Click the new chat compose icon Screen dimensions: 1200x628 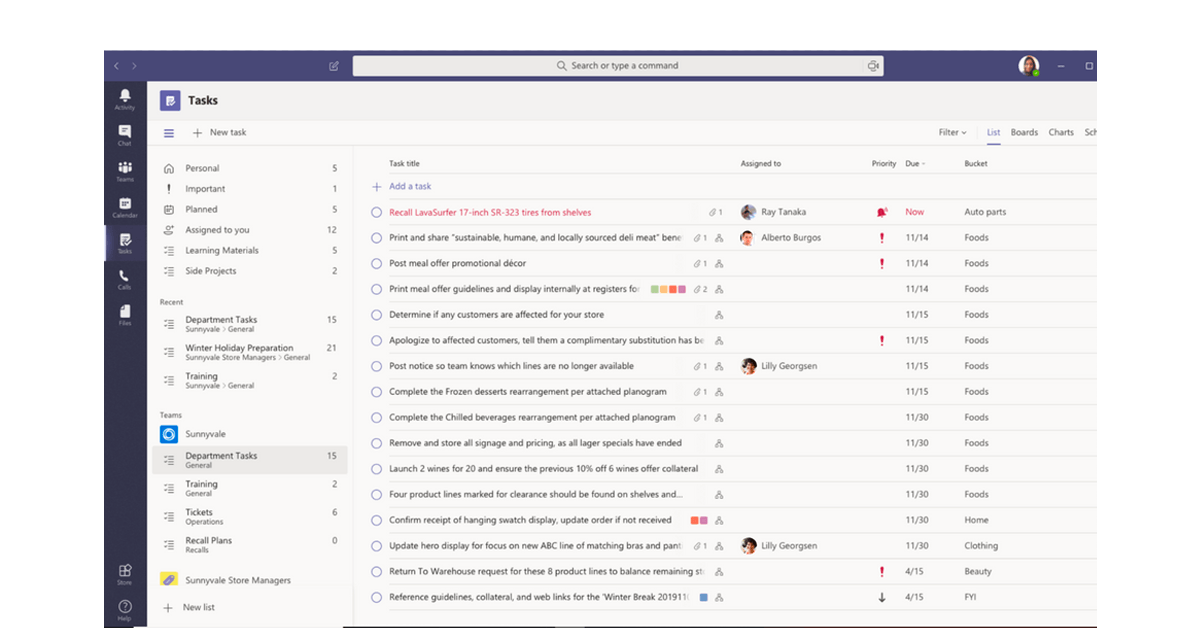pyautogui.click(x=334, y=66)
